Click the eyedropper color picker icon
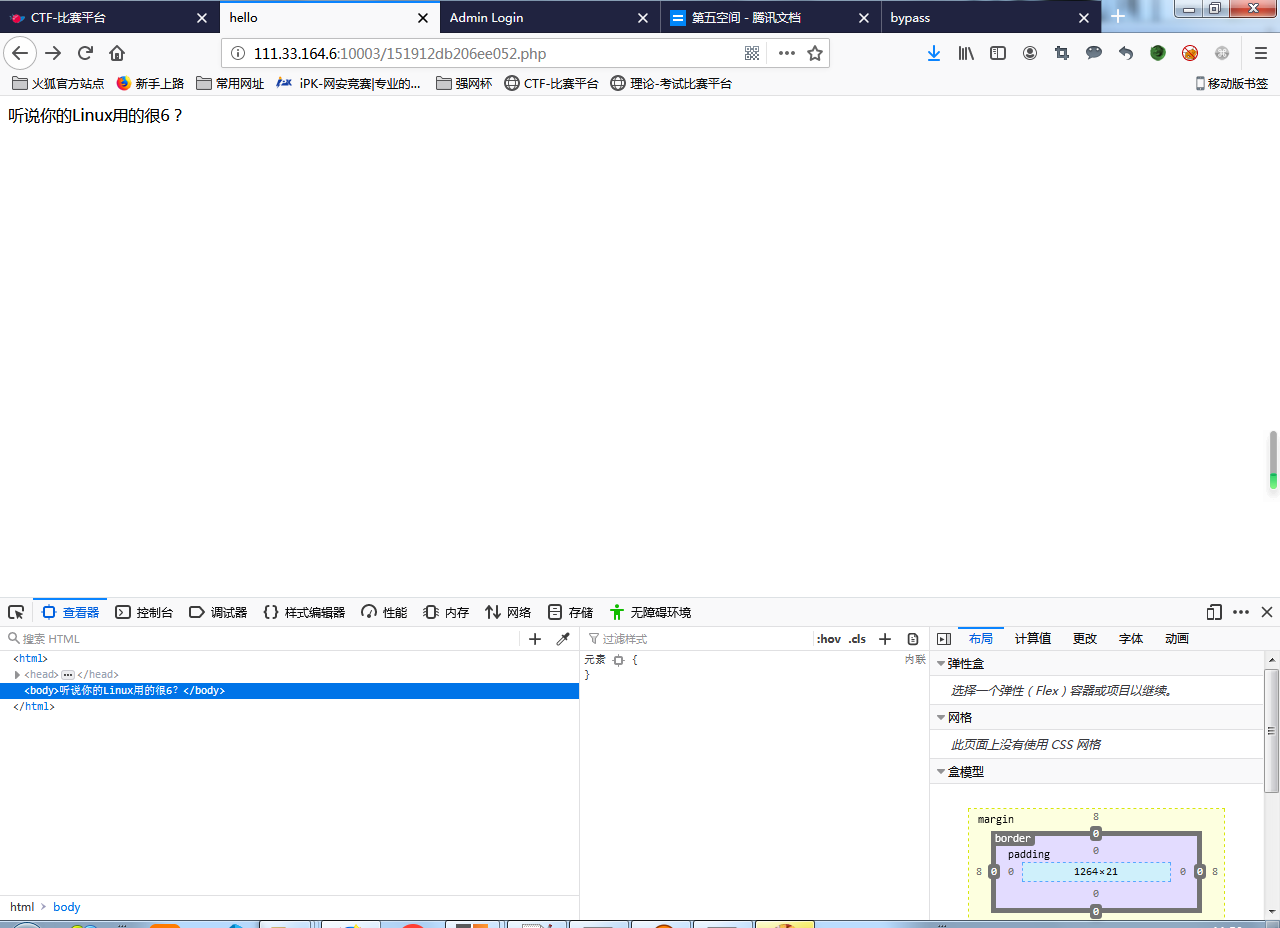The height and width of the screenshot is (928, 1280). click(563, 639)
